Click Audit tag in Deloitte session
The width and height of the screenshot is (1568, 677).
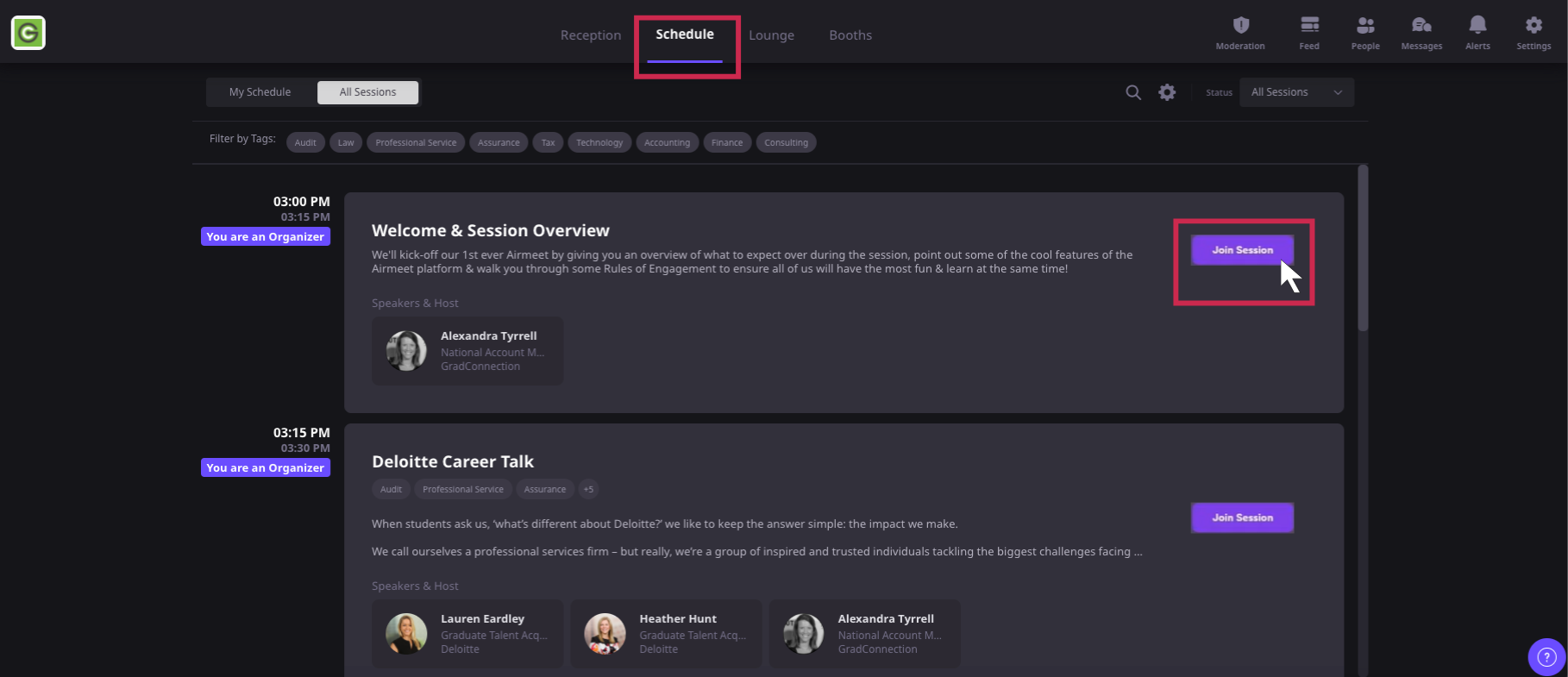[391, 489]
